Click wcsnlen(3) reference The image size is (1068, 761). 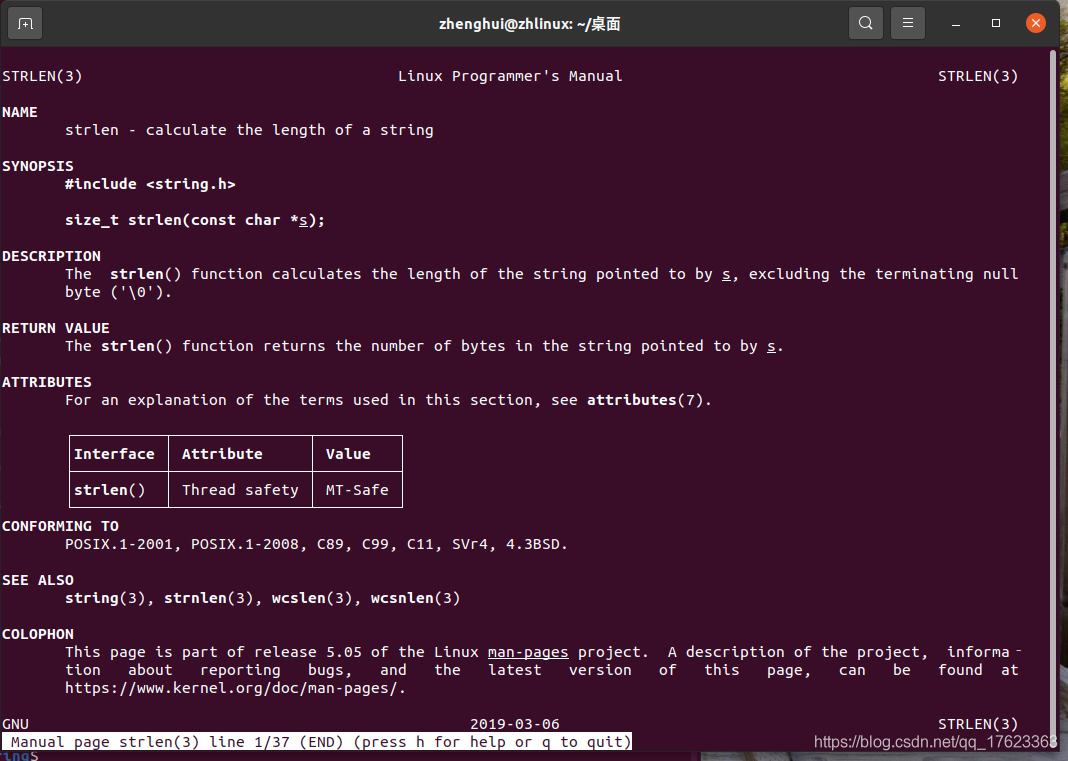[415, 598]
